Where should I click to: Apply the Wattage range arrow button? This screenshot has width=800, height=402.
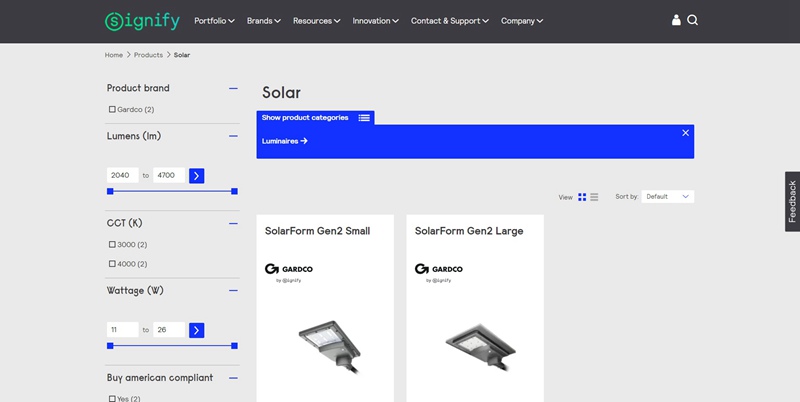(x=196, y=330)
